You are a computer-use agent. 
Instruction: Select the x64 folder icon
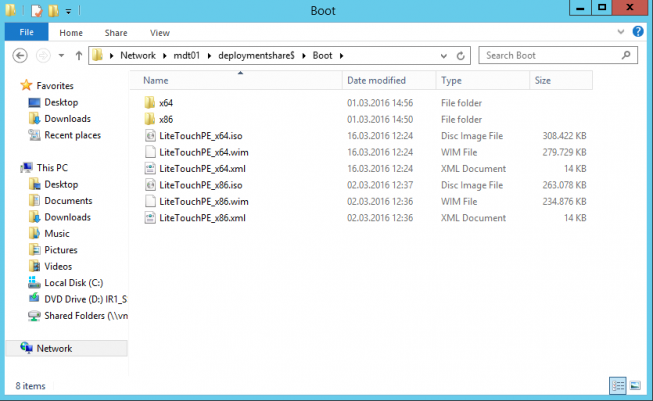[x=150, y=102]
